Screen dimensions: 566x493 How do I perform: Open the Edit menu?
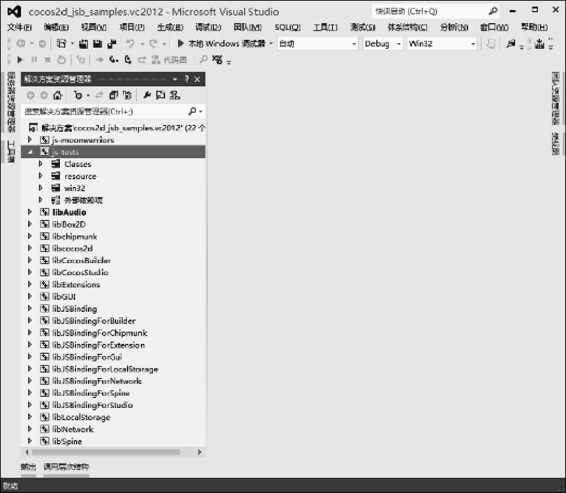pos(56,27)
